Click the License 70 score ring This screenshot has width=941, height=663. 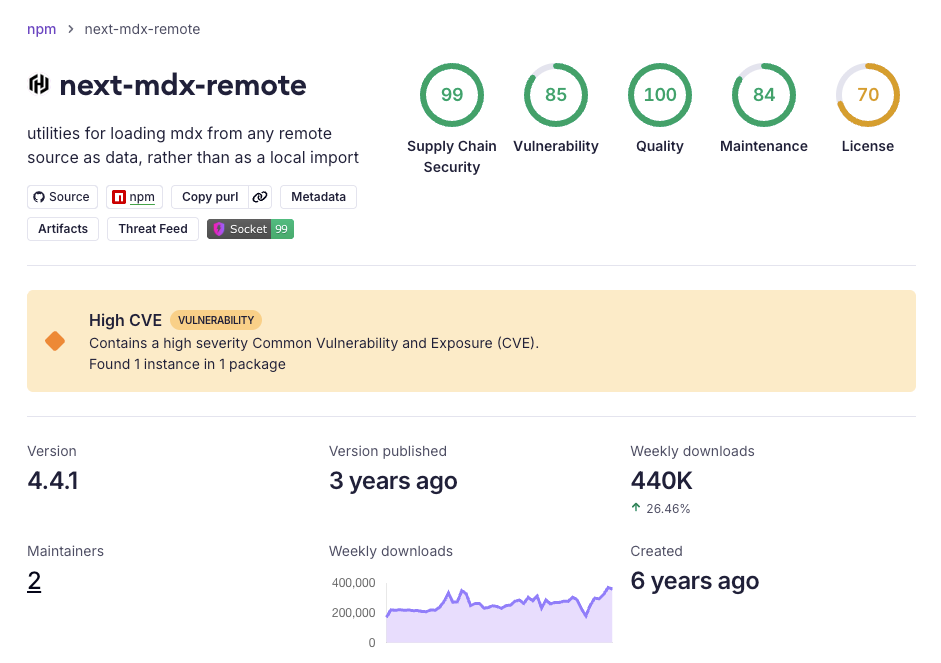(x=868, y=95)
